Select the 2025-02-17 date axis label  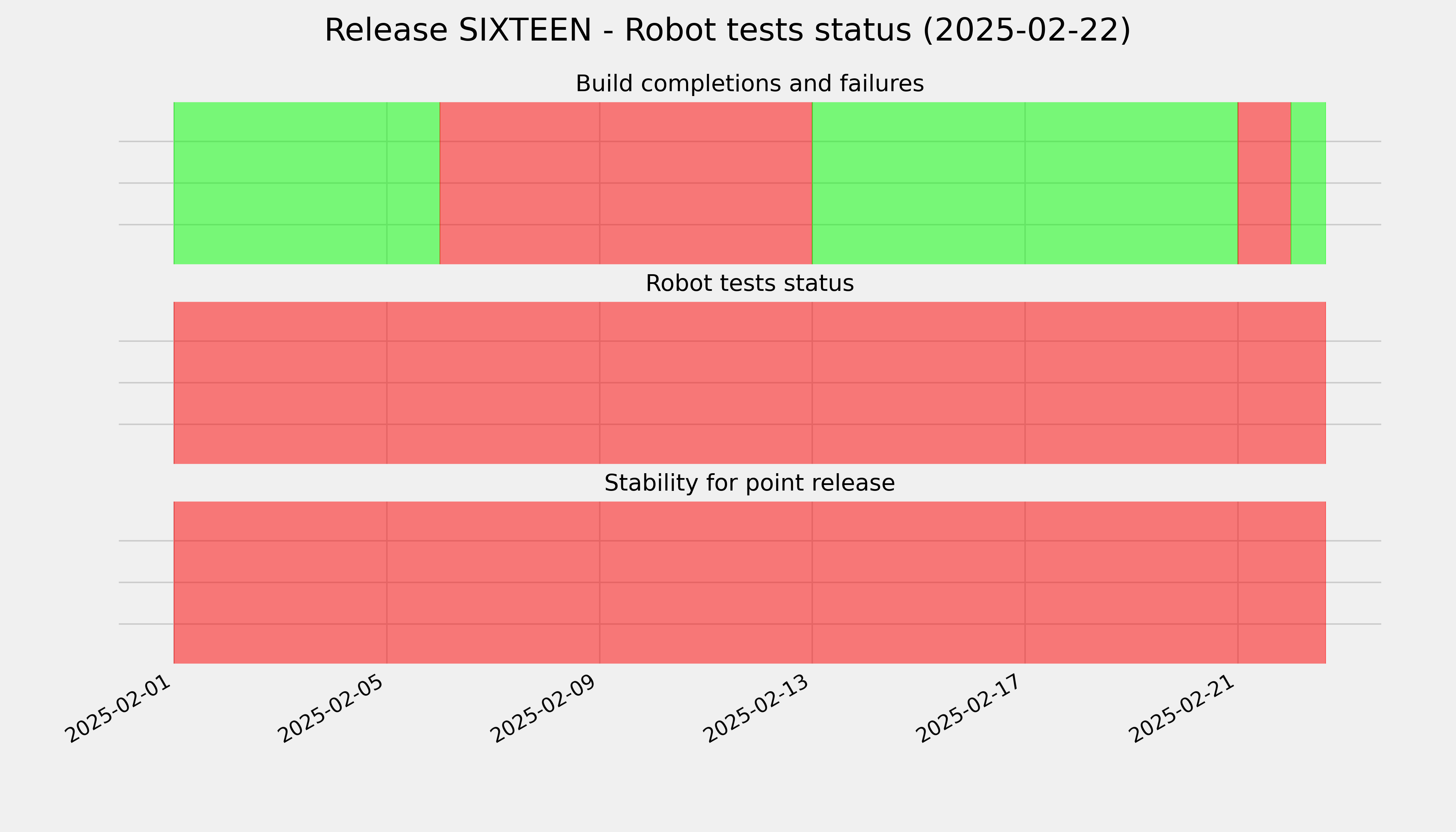[x=970, y=708]
